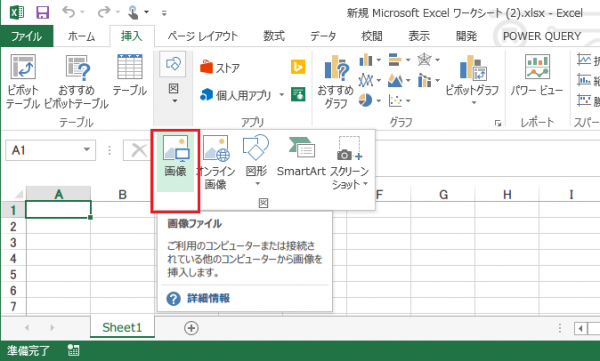
Task: Click おすすめグラフ button
Action: 336,81
